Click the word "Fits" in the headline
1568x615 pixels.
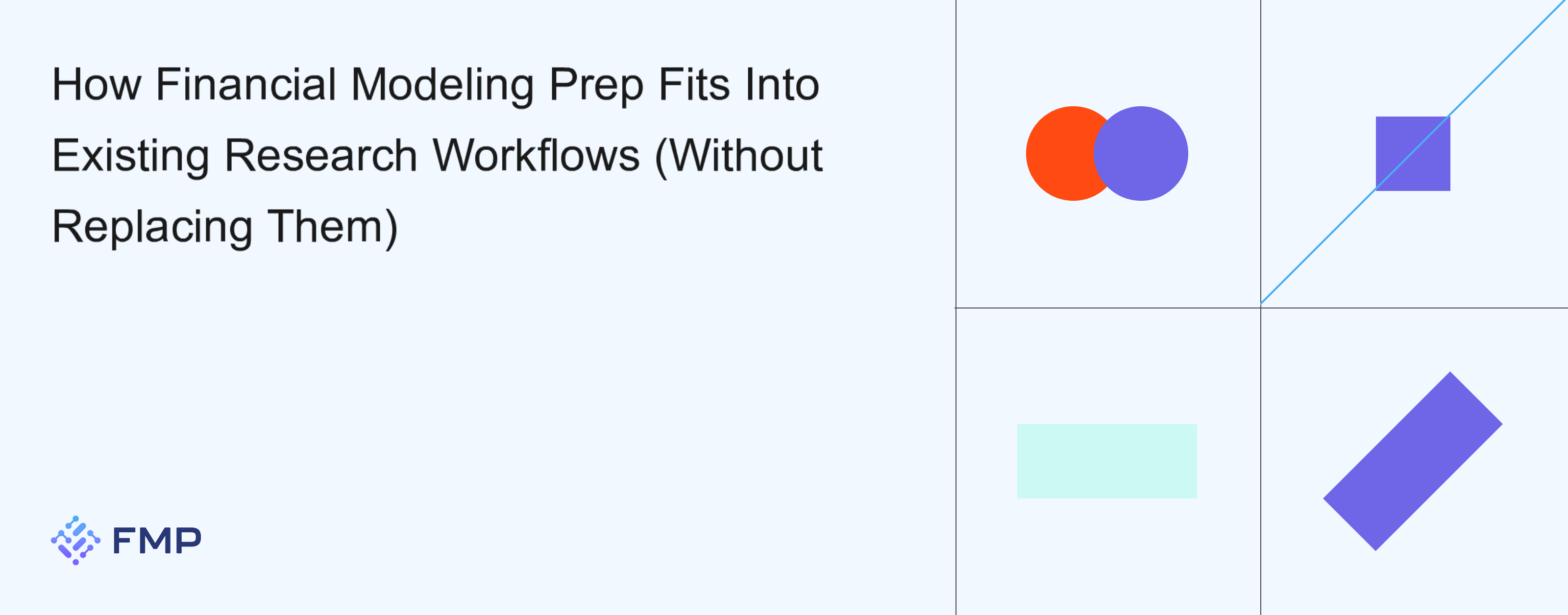(x=694, y=85)
